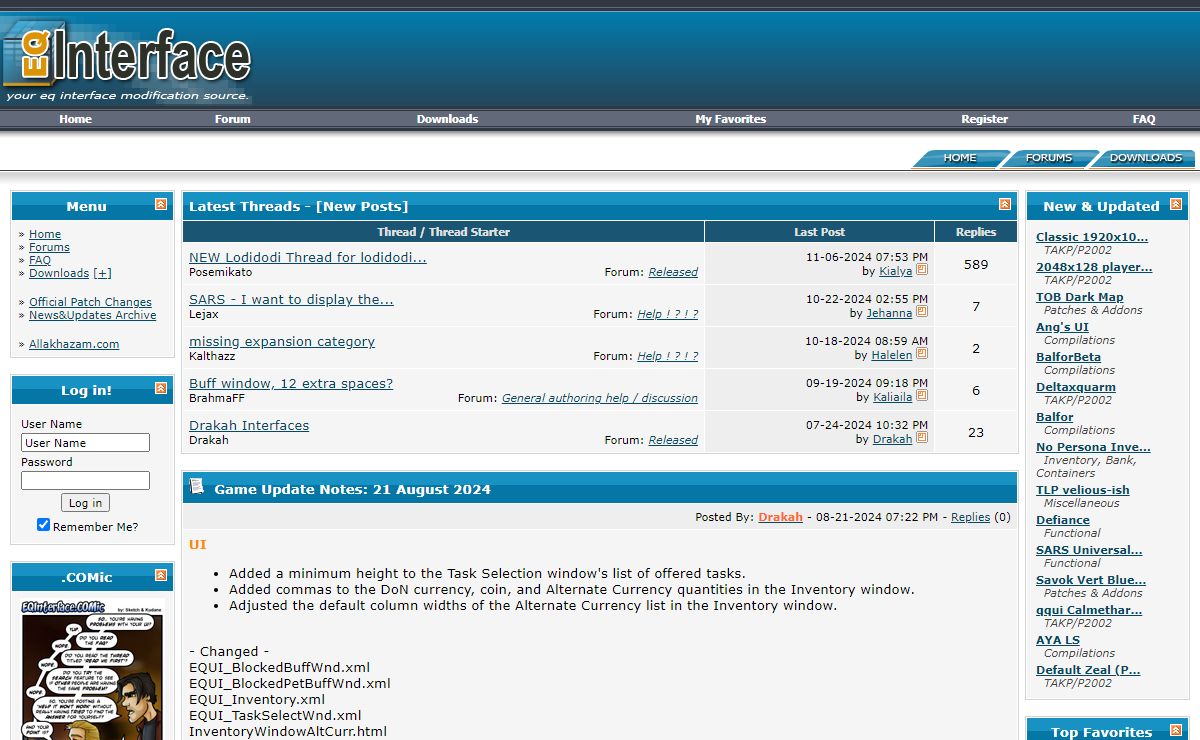1200x740 pixels.
Task: Expand Downloads with the [+] toggle
Action: 102,273
